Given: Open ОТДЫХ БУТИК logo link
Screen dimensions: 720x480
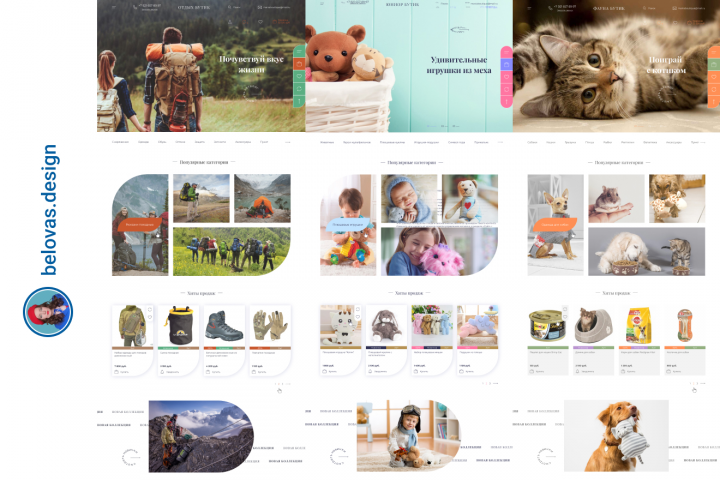Looking at the screenshot, I should pos(194,7).
